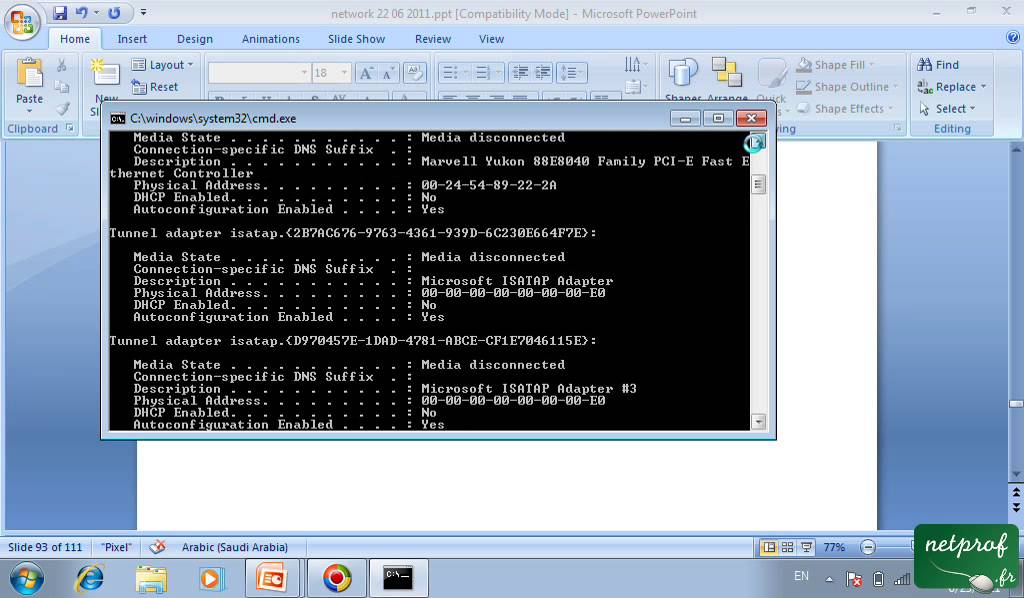This screenshot has width=1024, height=598.
Task: Click the Align Text icon
Action: pos(634,87)
